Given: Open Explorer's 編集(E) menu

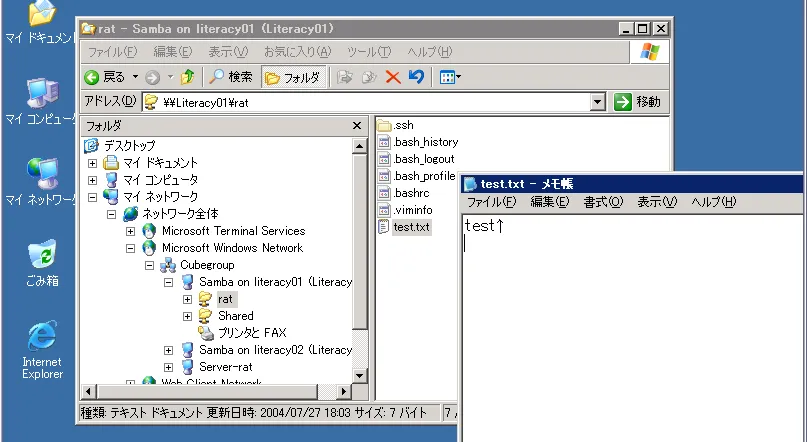Looking at the screenshot, I should tap(173, 52).
